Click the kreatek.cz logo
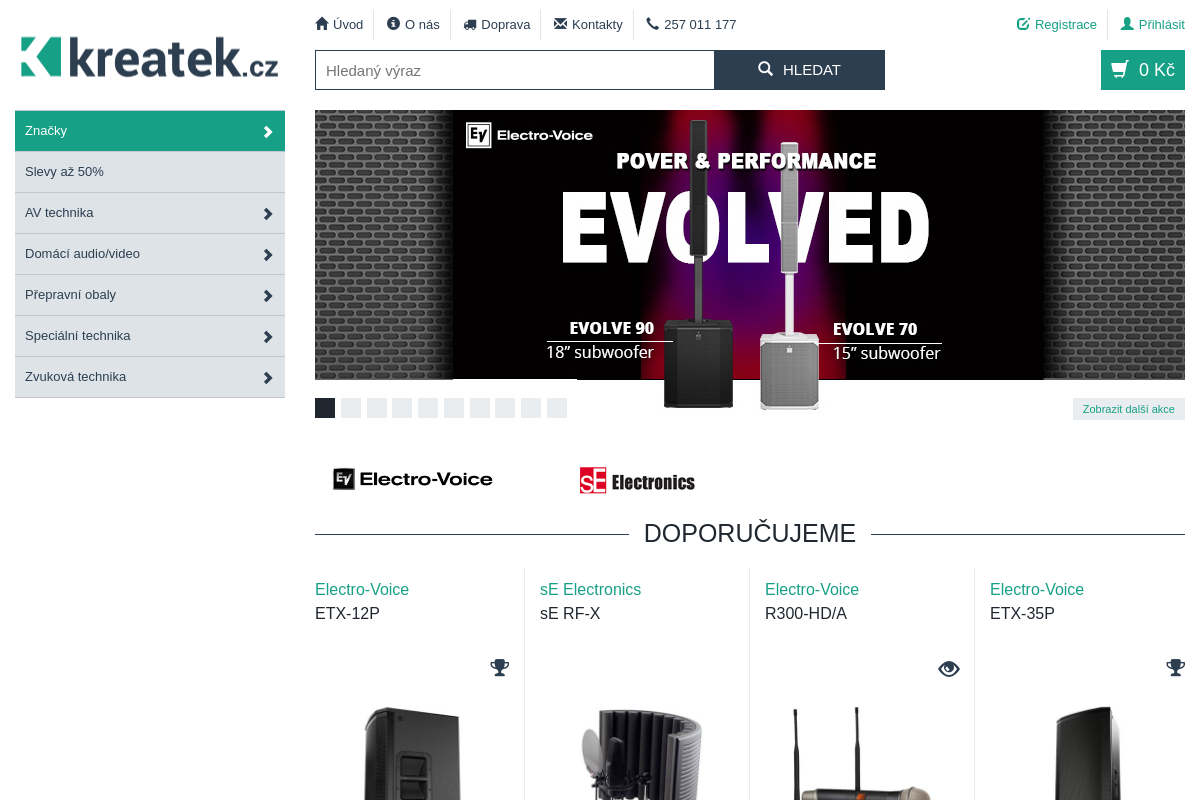 150,57
